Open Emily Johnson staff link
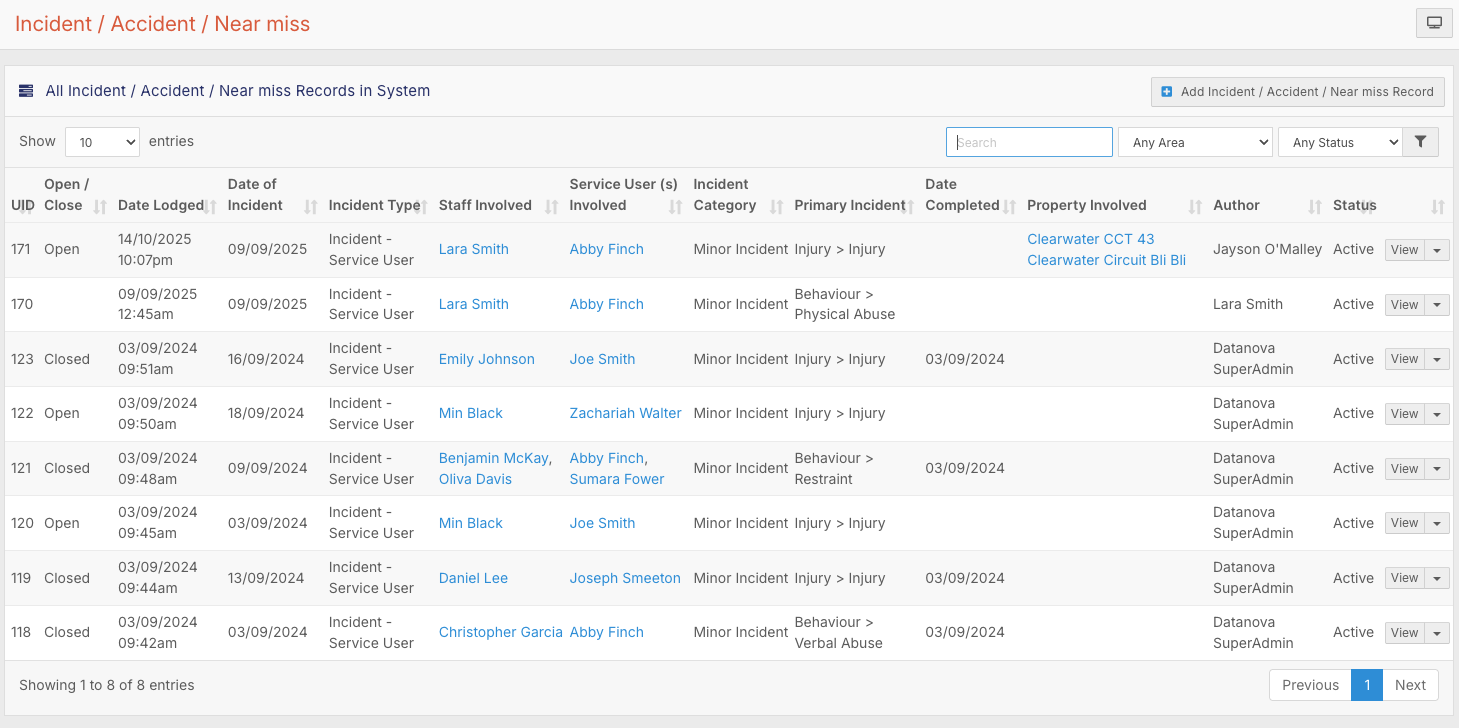Screen dimensions: 1459x728 pyautogui.click(x=487, y=359)
